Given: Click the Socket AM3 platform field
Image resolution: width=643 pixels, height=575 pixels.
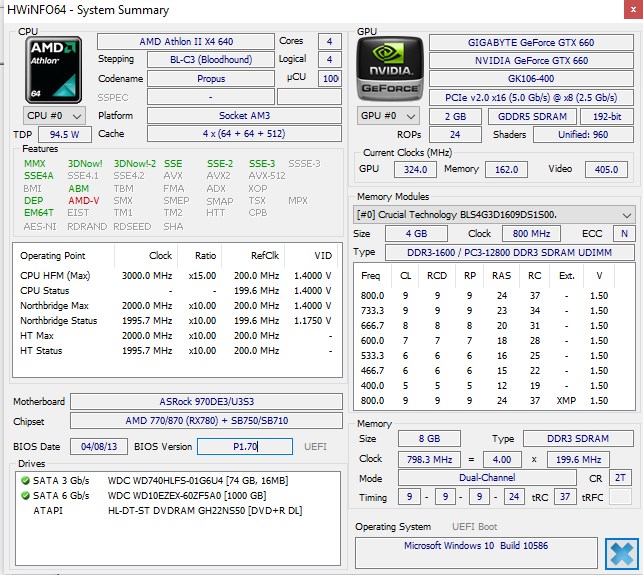Looking at the screenshot, I should (x=244, y=116).
